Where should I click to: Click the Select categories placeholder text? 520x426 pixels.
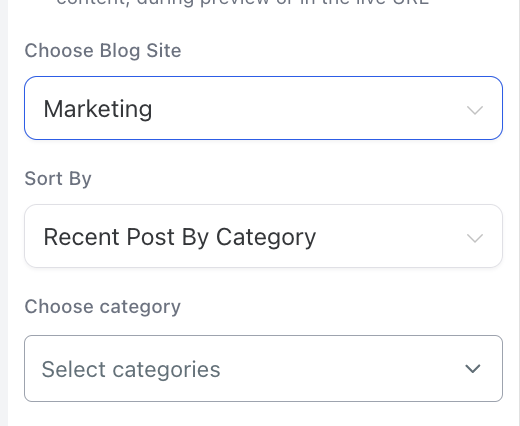point(131,369)
